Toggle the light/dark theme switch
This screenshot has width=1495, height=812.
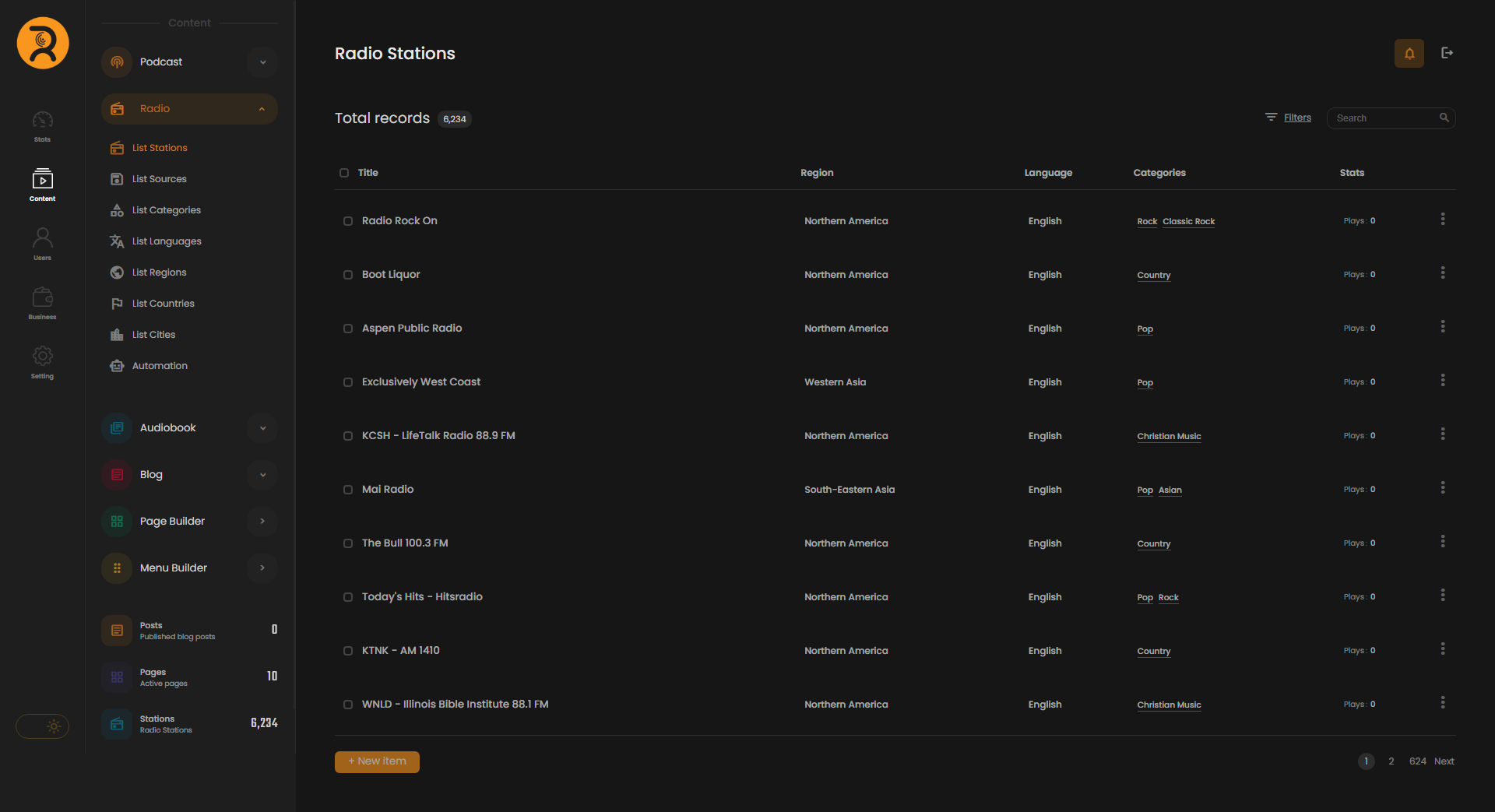(x=43, y=726)
